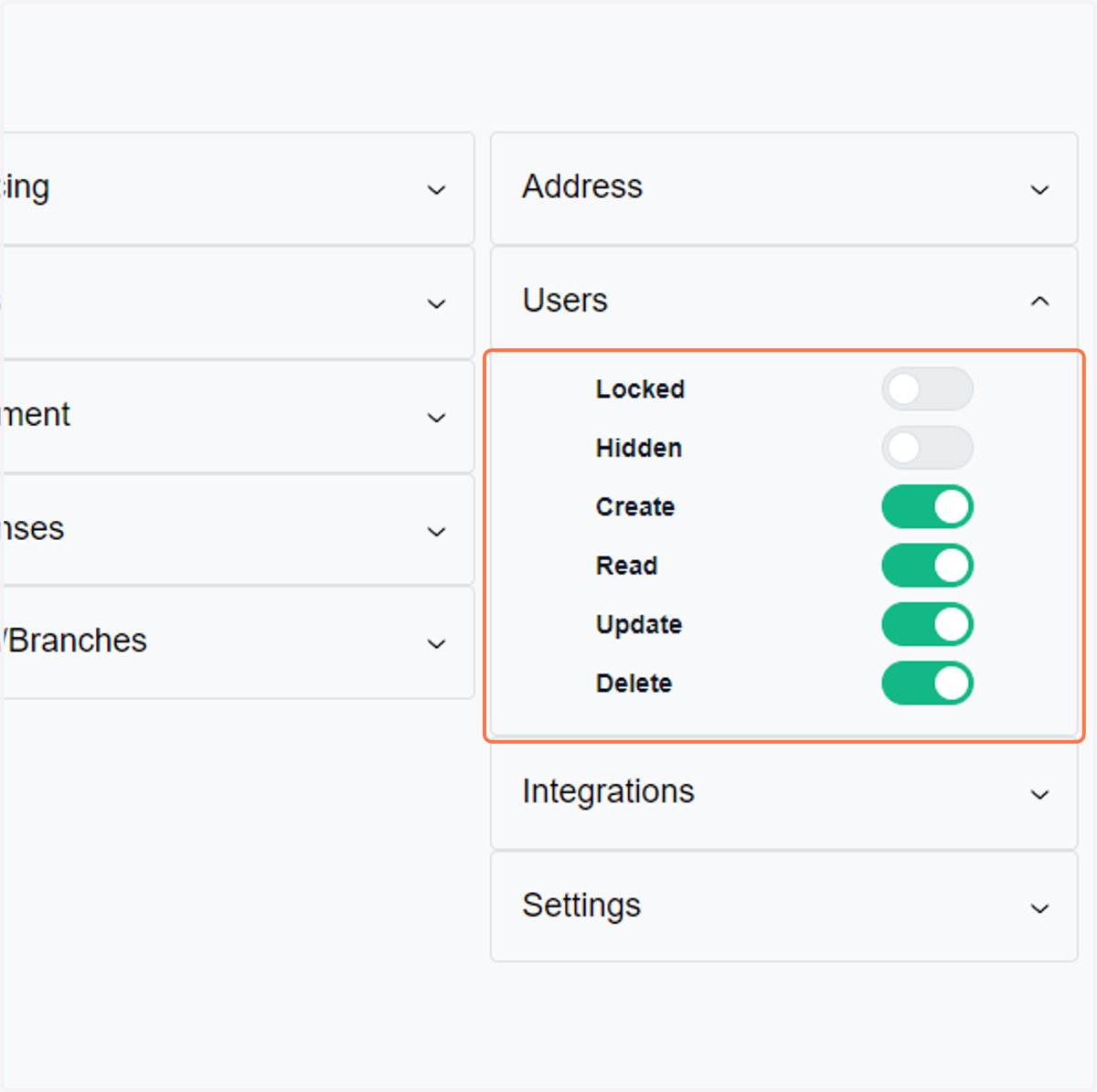The height and width of the screenshot is (1092, 1097).
Task: Turn off the Delete permission toggle
Action: 927,683
